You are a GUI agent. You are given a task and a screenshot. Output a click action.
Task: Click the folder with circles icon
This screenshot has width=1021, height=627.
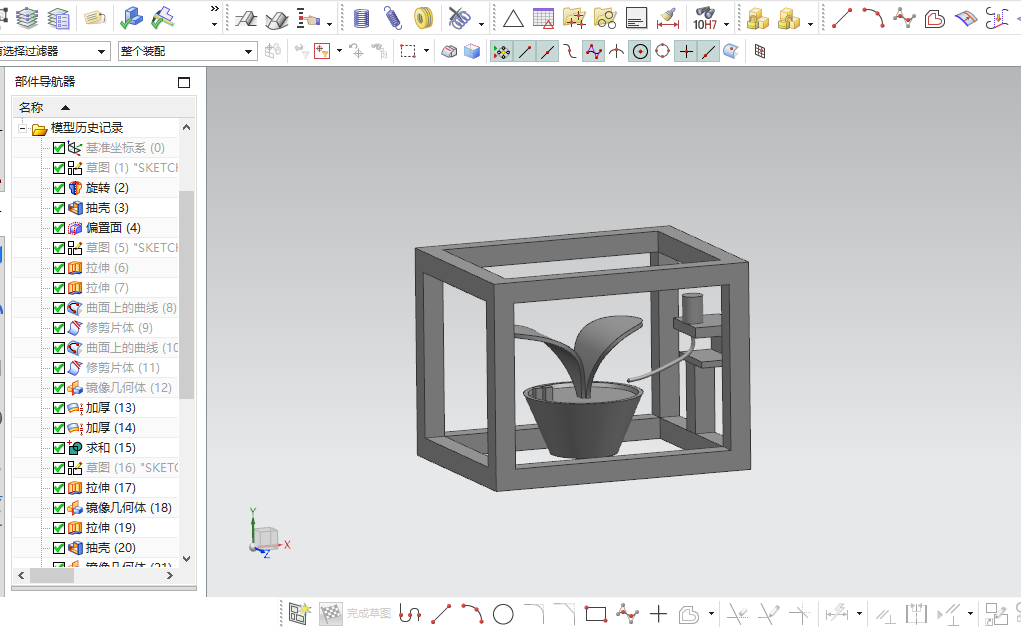click(605, 18)
